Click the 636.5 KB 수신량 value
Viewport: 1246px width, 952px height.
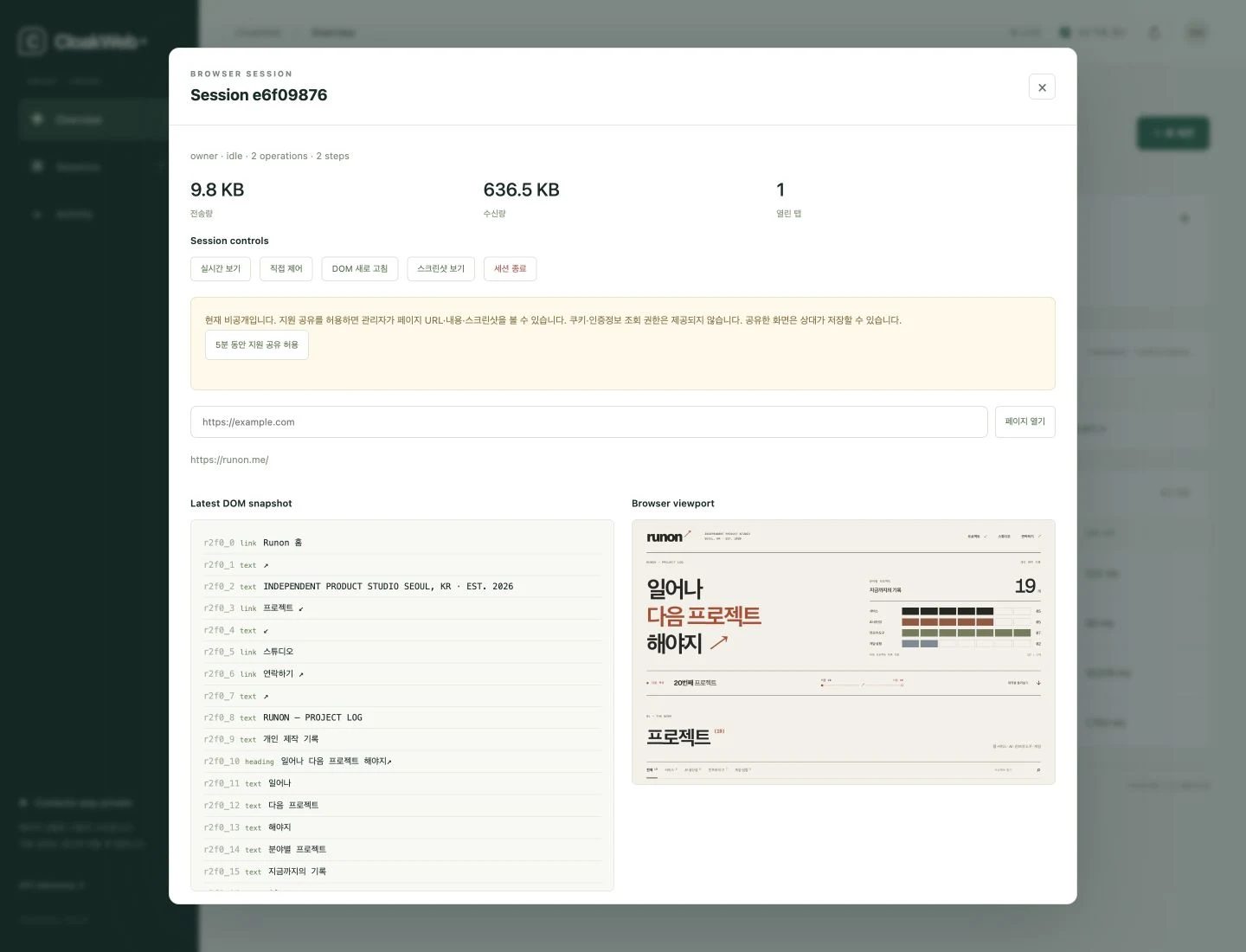(522, 190)
